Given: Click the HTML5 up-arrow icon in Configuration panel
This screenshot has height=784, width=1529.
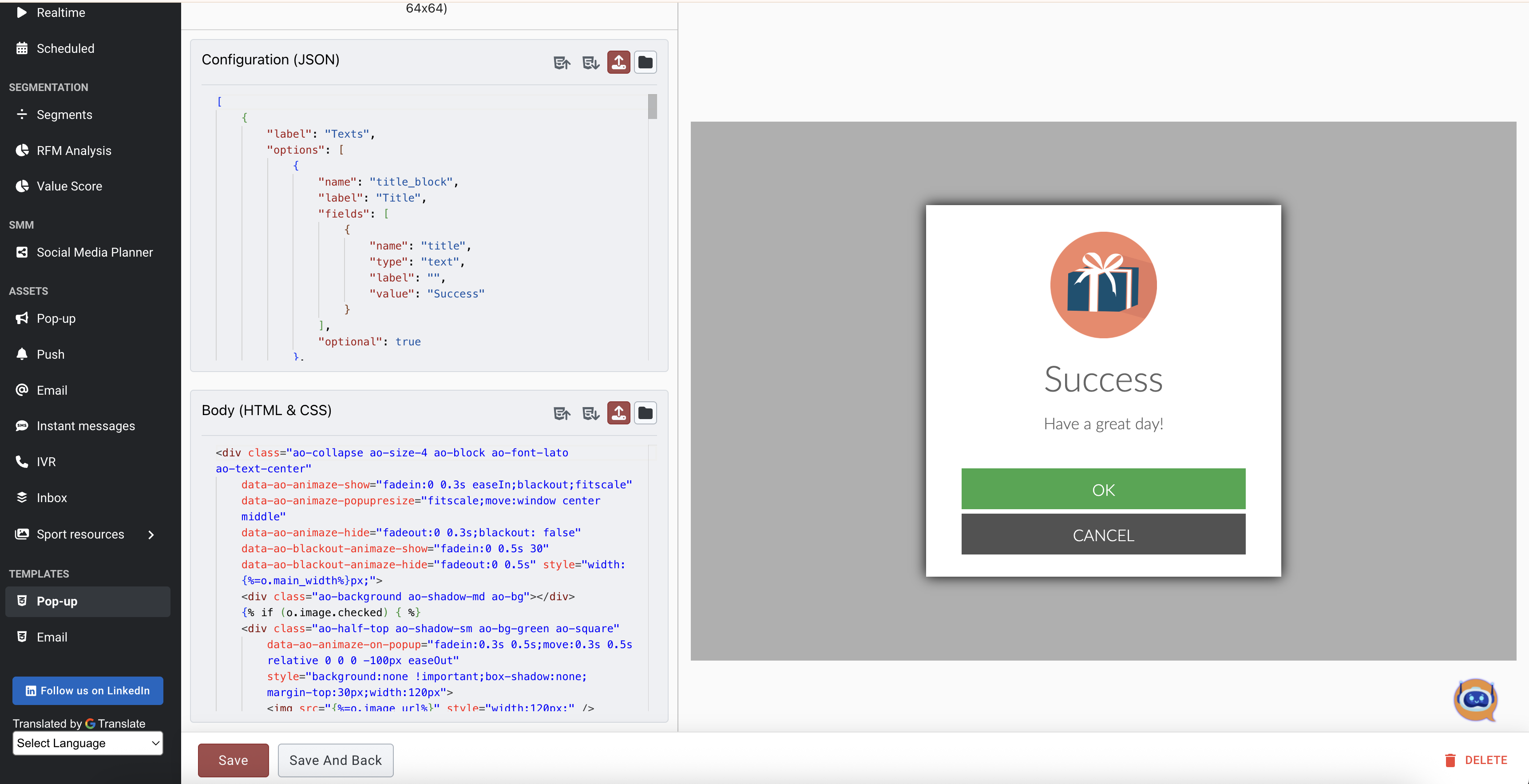Looking at the screenshot, I should point(562,62).
